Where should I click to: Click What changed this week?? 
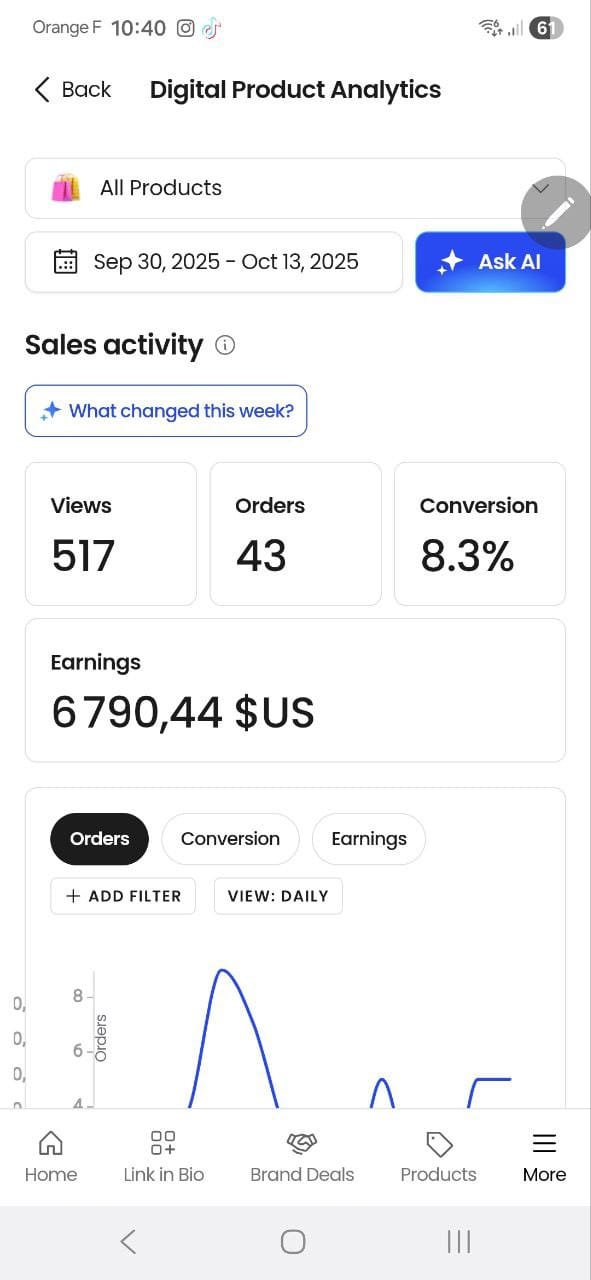(166, 411)
